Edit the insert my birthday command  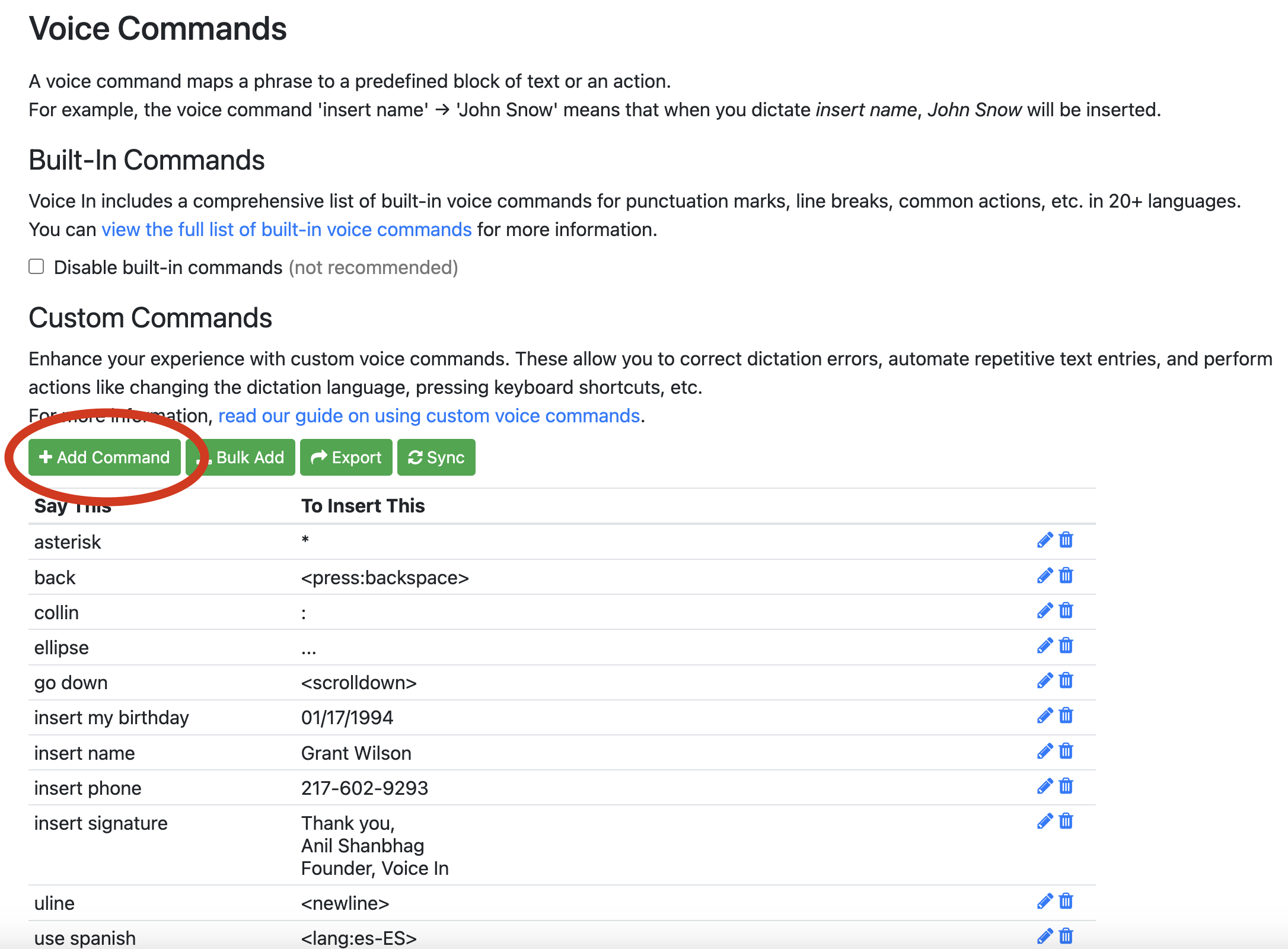click(1044, 716)
